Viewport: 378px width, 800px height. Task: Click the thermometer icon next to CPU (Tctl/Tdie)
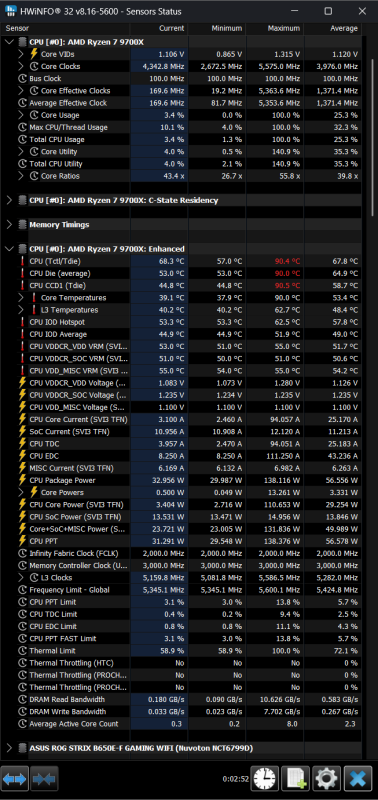click(x=22, y=261)
